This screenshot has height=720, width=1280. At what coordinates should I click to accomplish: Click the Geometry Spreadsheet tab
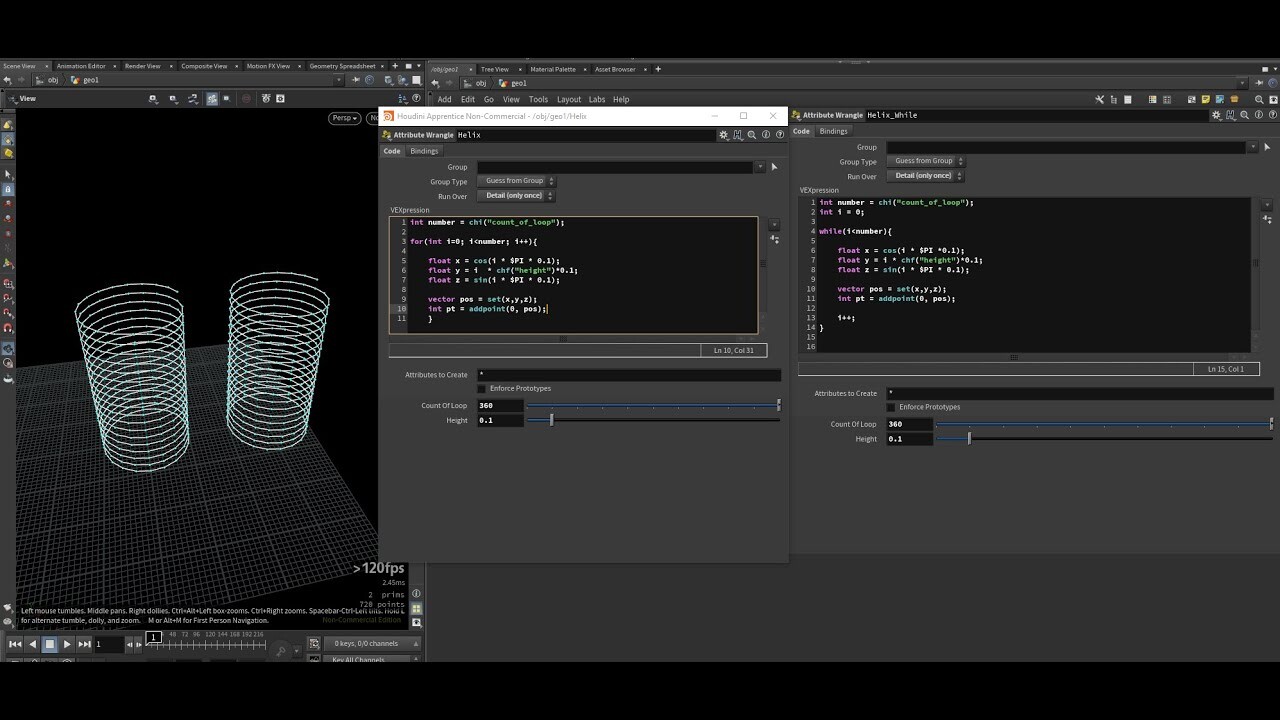click(345, 66)
